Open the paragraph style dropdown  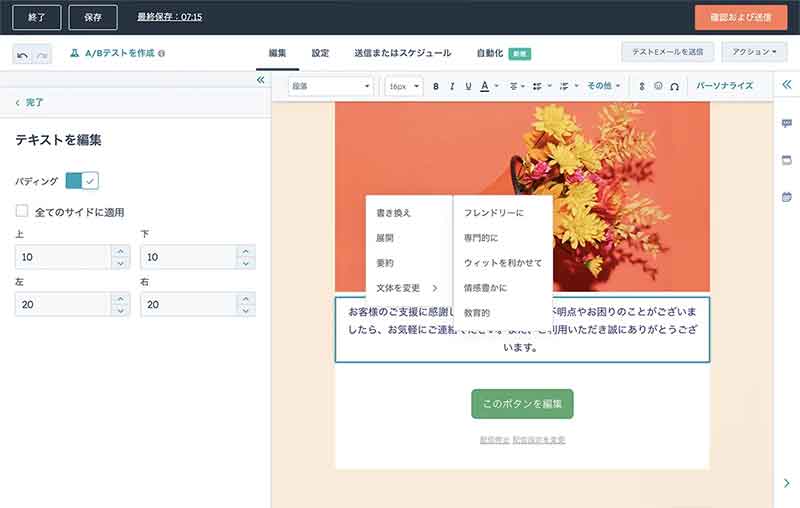pos(331,86)
